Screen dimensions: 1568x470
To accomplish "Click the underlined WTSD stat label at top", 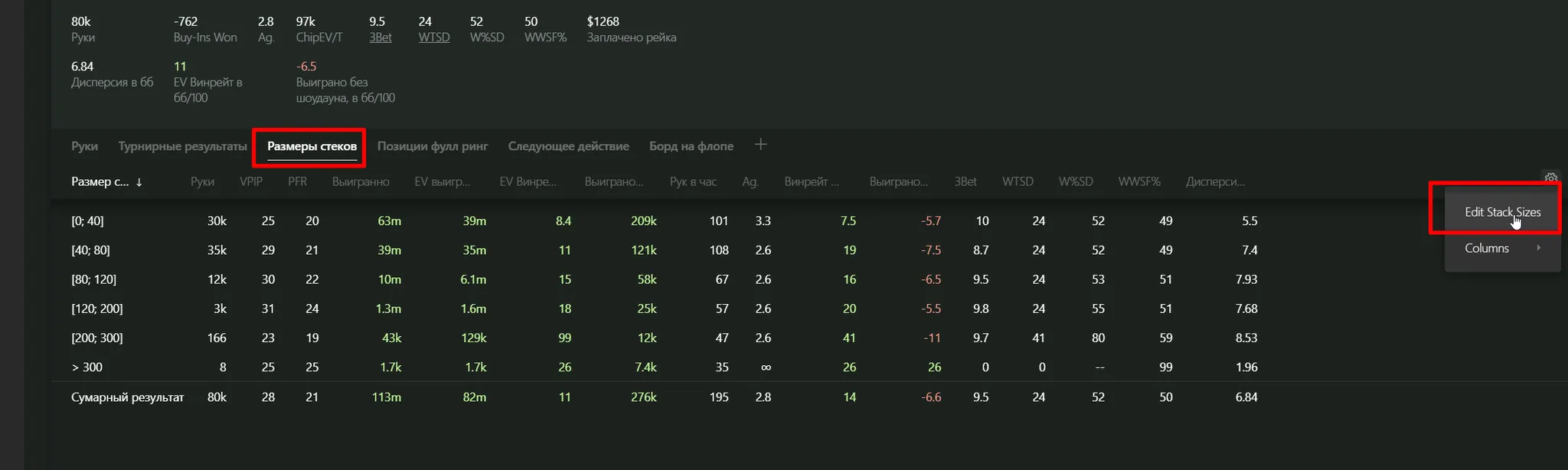I will pos(433,38).
